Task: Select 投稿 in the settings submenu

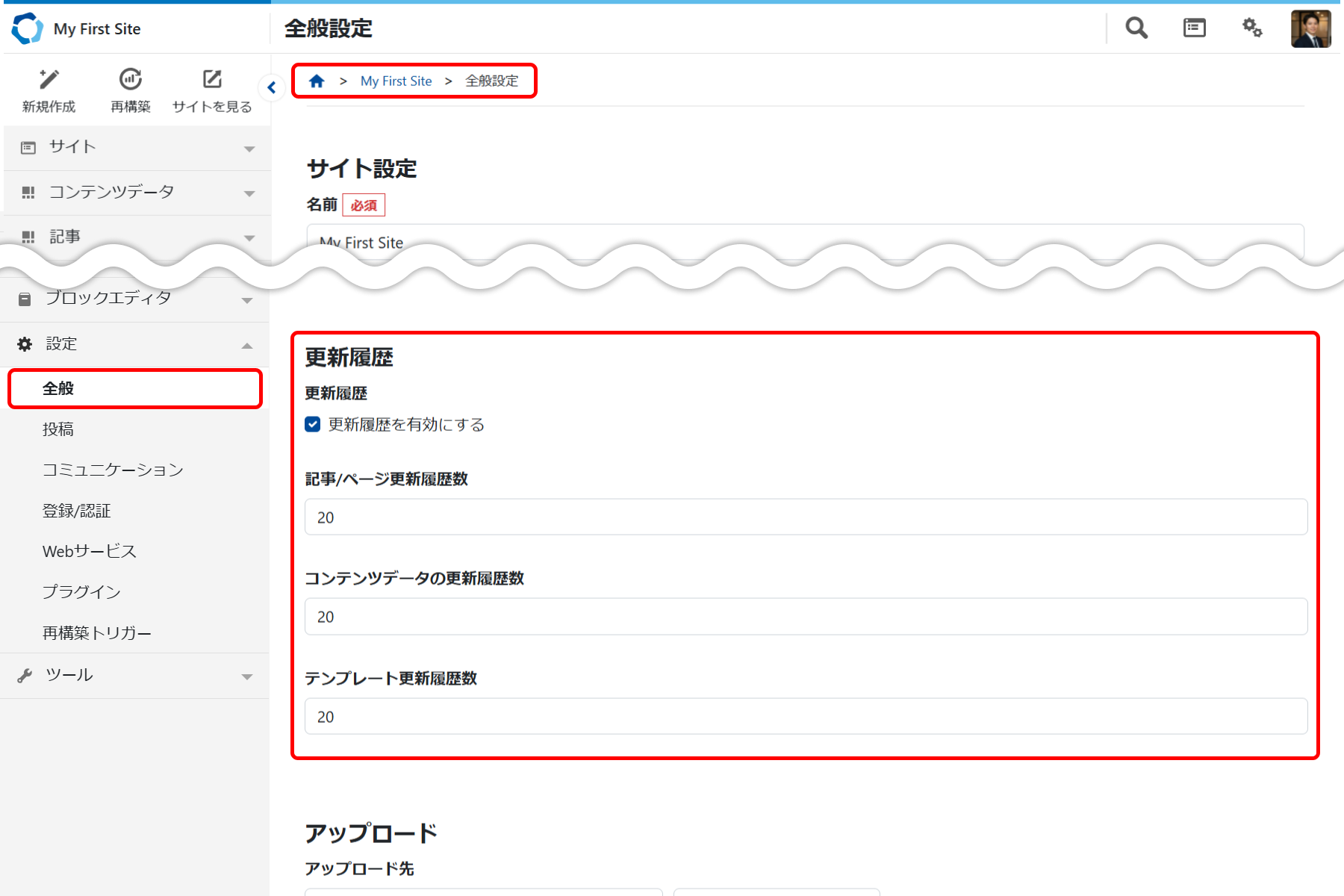Action: 58,429
